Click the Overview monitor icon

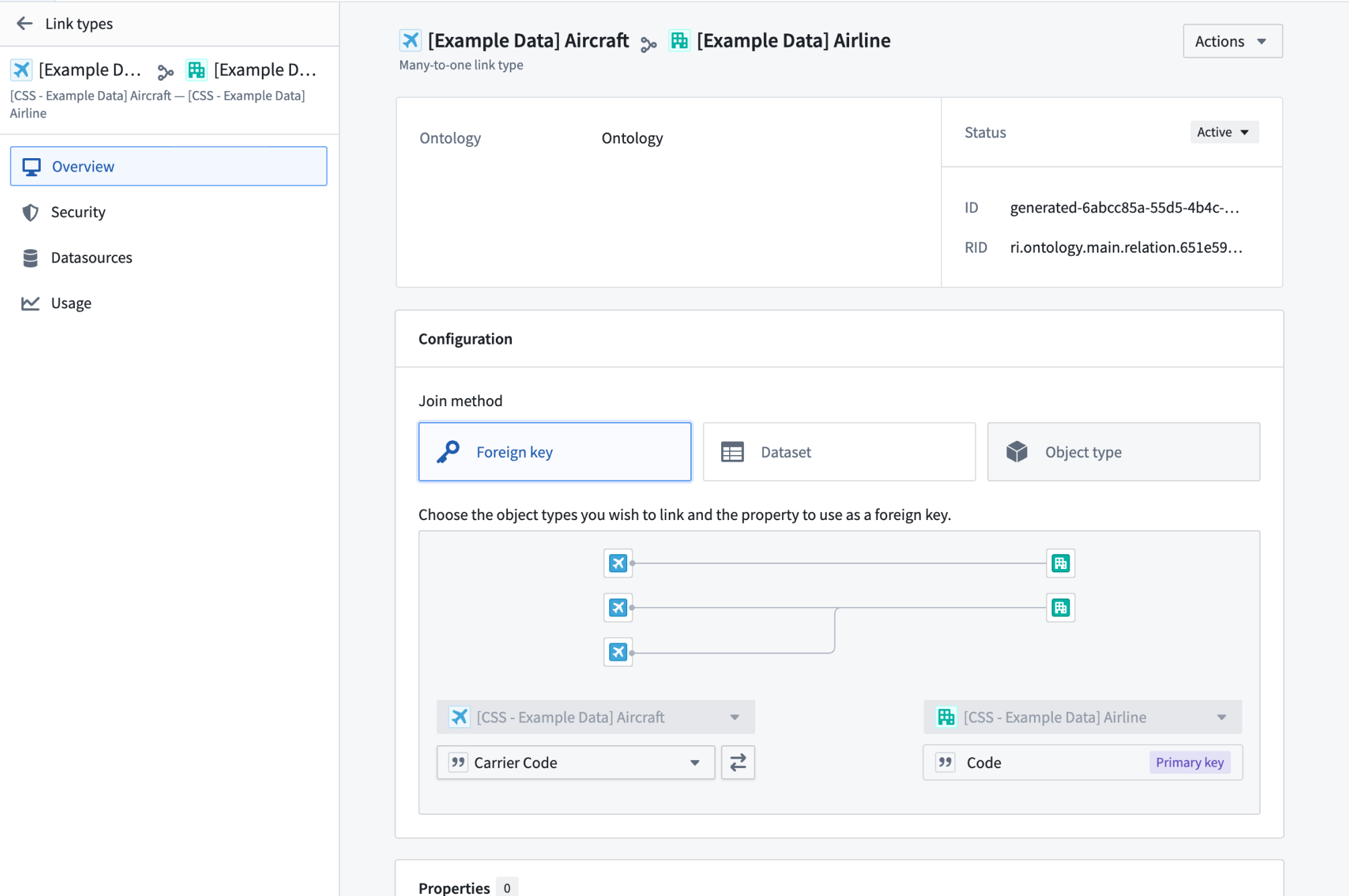(31, 167)
